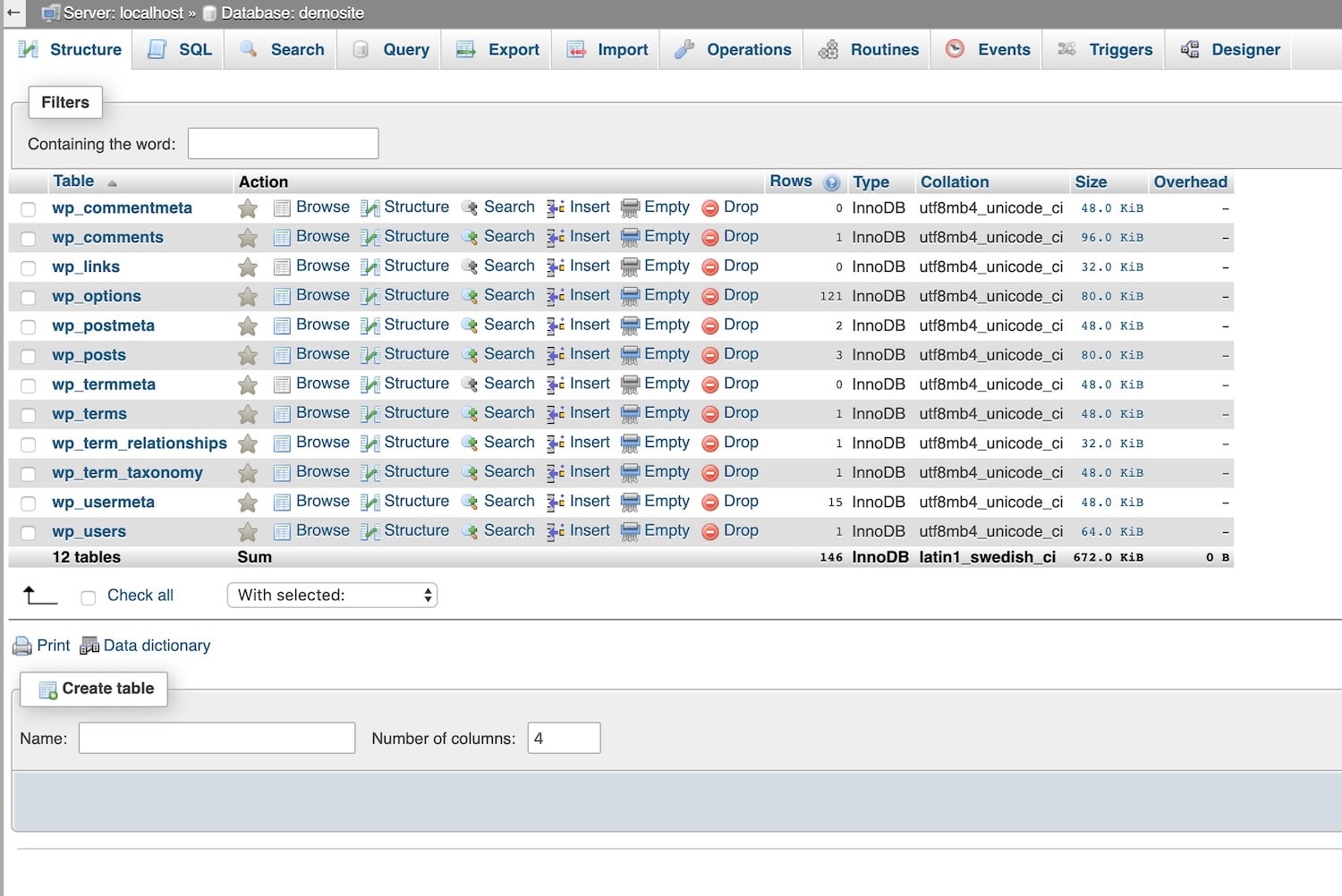The image size is (1342, 896).
Task: Insert a row into wp_users
Action: pos(590,530)
